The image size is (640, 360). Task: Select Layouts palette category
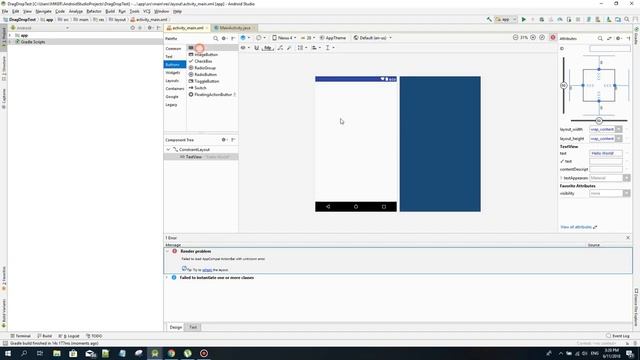point(172,81)
